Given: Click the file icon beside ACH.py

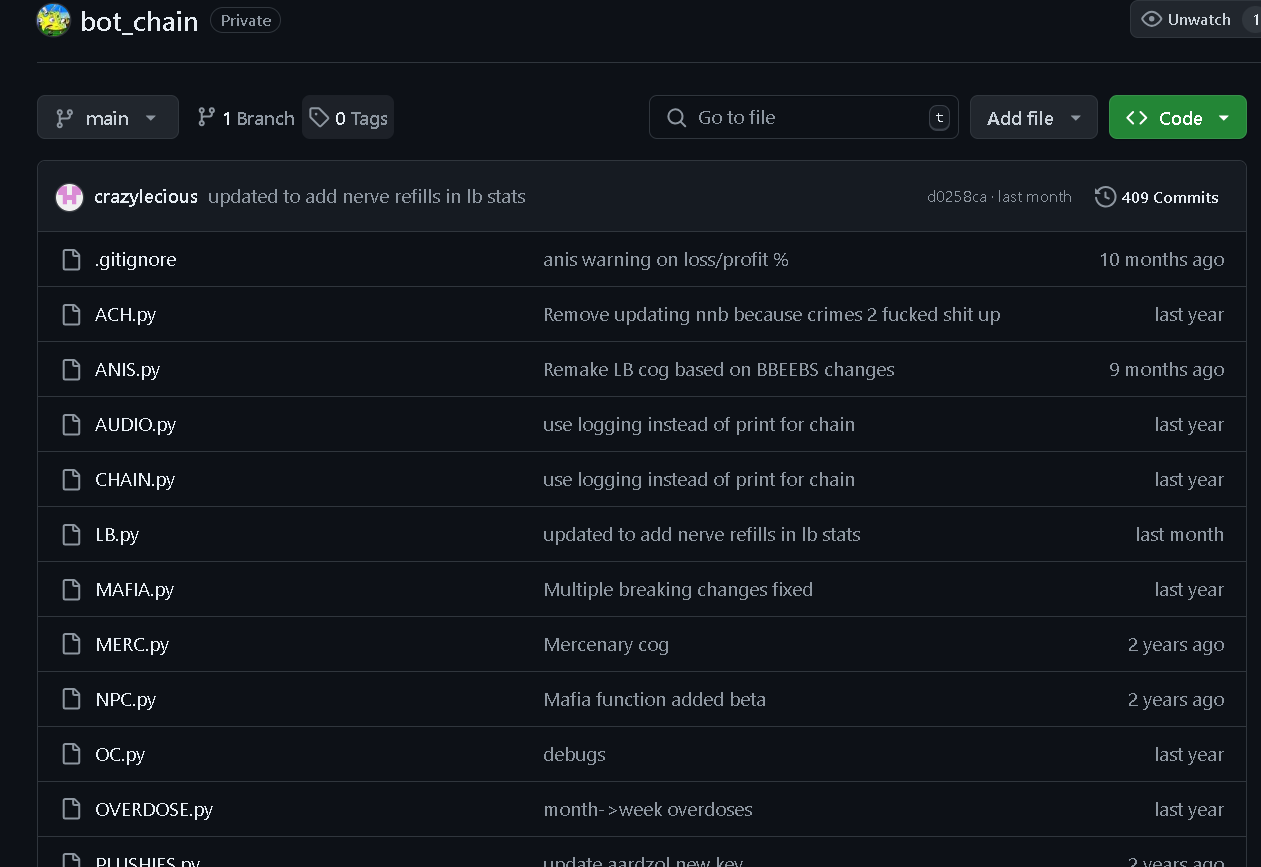Looking at the screenshot, I should coord(71,314).
